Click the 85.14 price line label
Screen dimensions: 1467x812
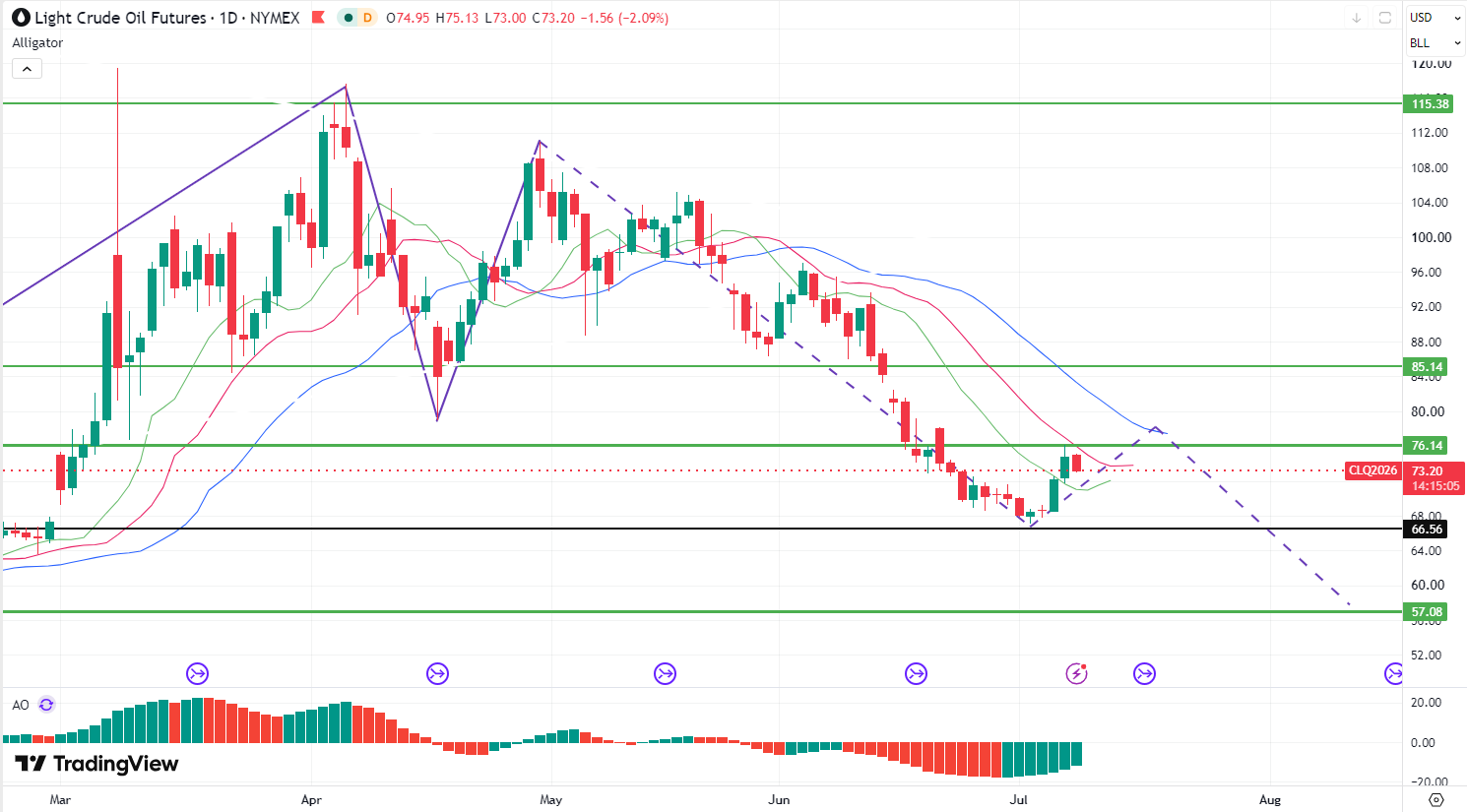click(x=1426, y=367)
